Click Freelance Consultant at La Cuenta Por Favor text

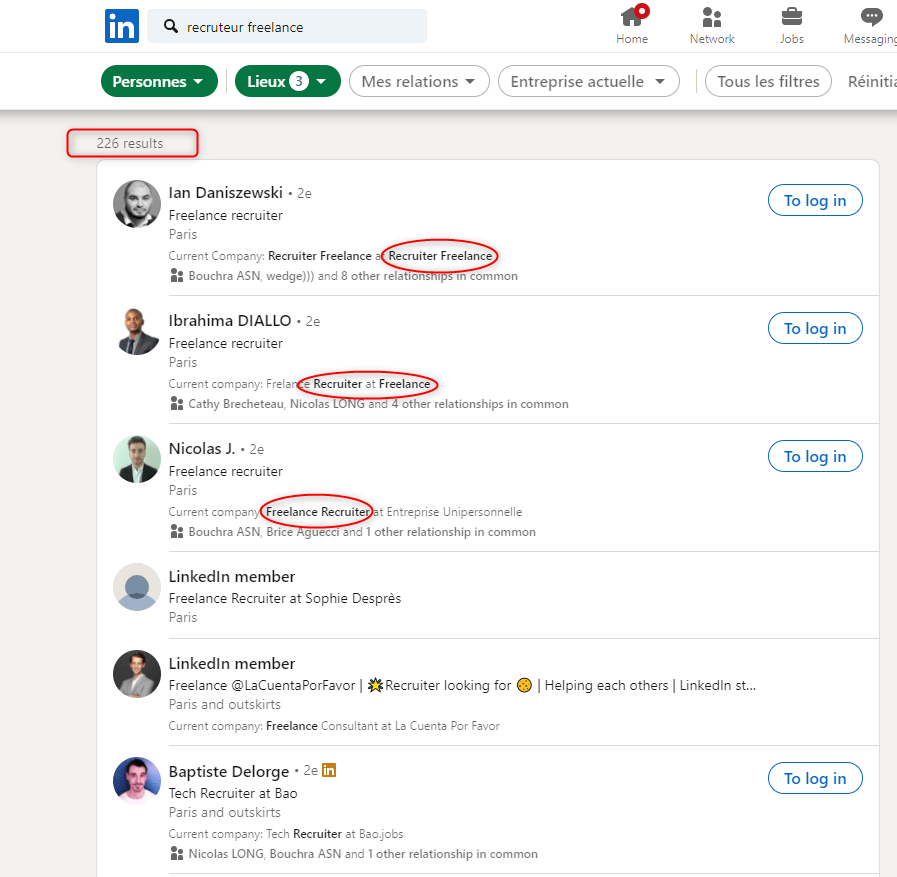click(383, 726)
